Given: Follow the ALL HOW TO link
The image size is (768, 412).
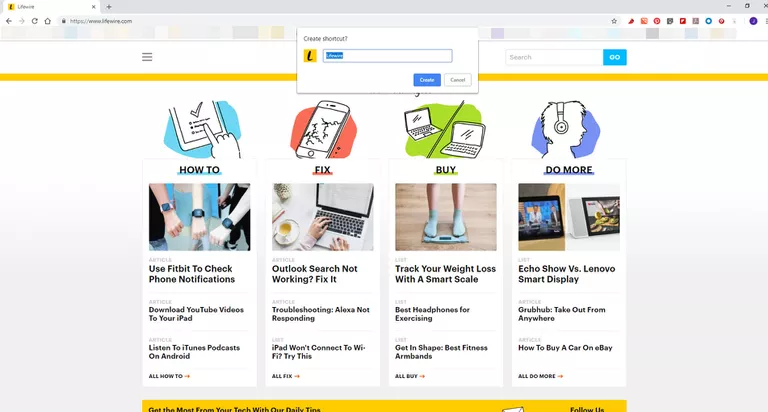Looking at the screenshot, I should (x=169, y=376).
